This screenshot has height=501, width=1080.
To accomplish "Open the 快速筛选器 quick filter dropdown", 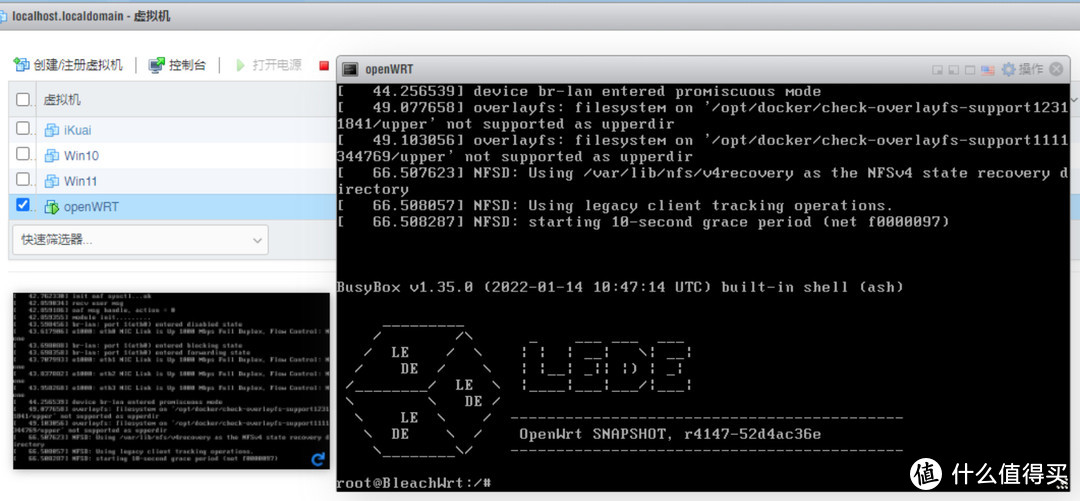I will point(140,240).
